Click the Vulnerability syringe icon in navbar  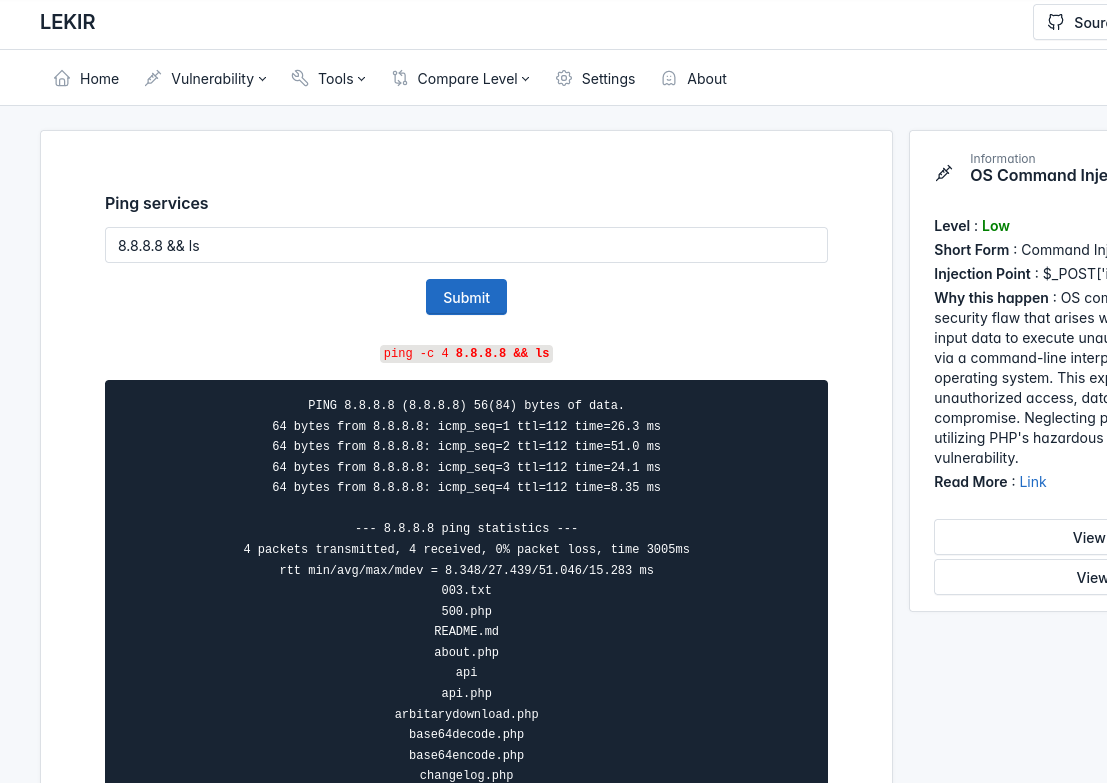click(153, 78)
